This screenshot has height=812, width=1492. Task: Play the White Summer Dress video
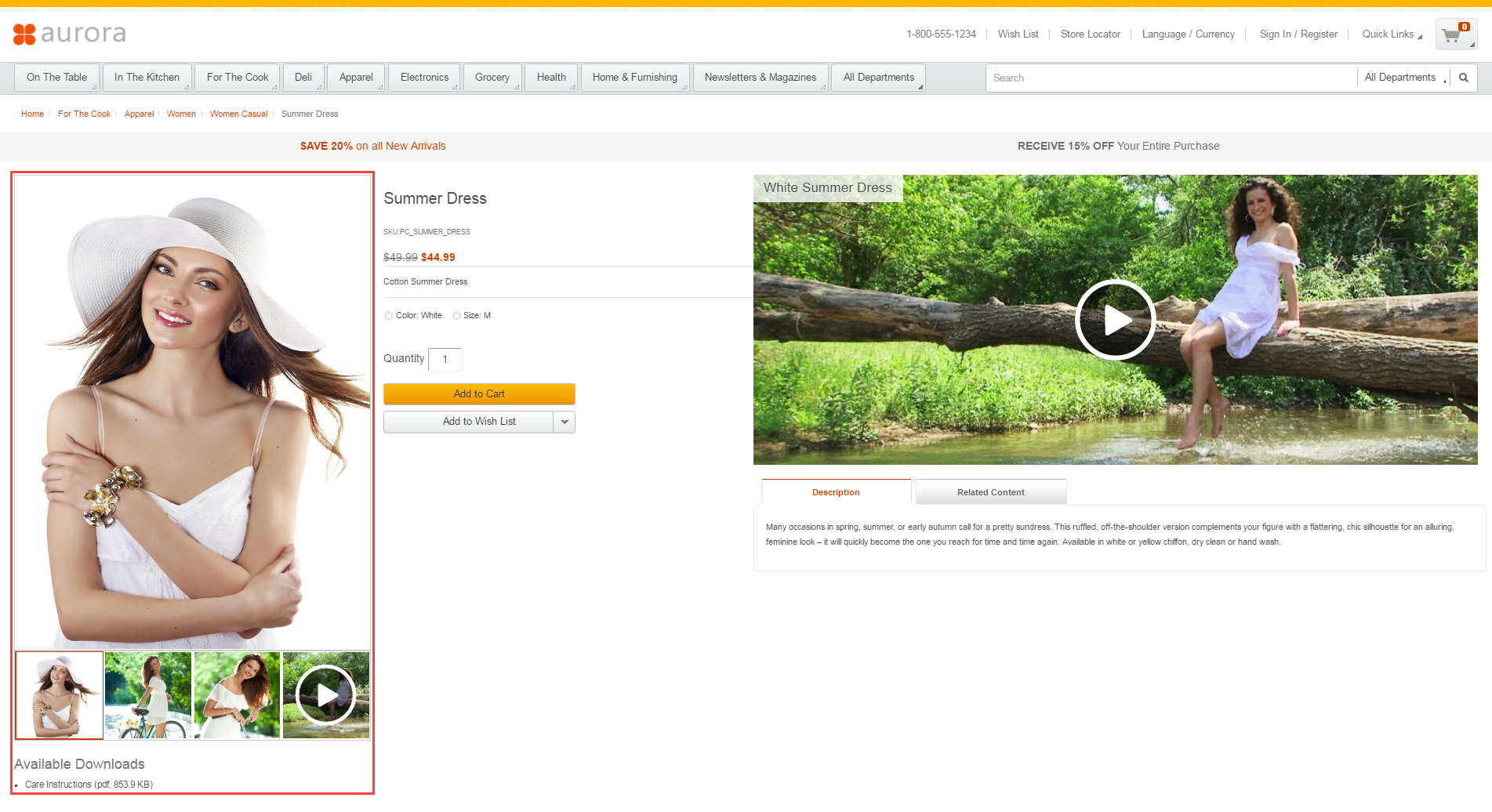point(1115,320)
